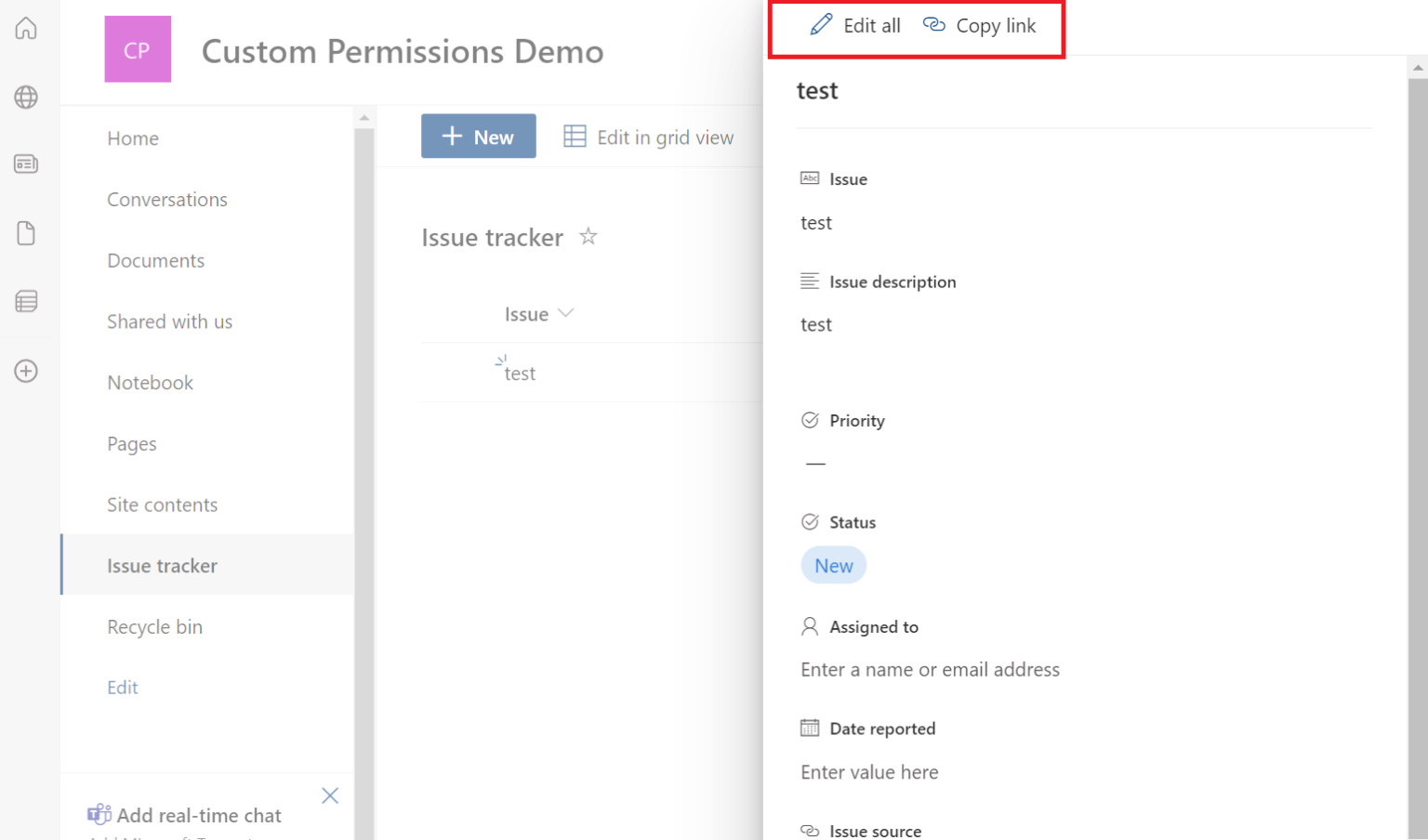1428x840 pixels.
Task: Expand the Status value showing New
Action: (833, 565)
